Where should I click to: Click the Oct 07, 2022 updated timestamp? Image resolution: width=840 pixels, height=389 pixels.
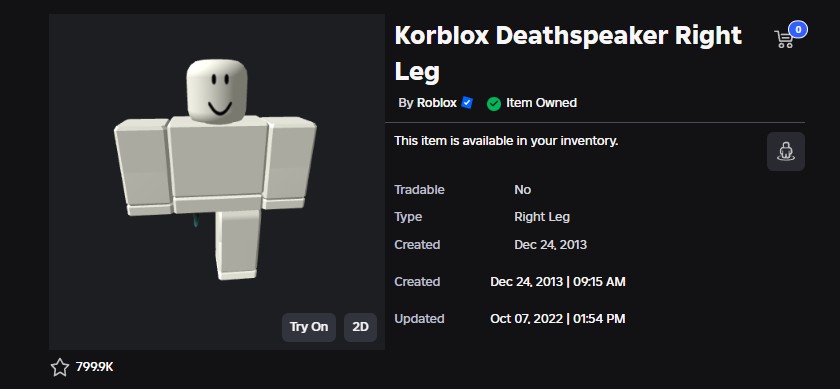click(x=558, y=319)
